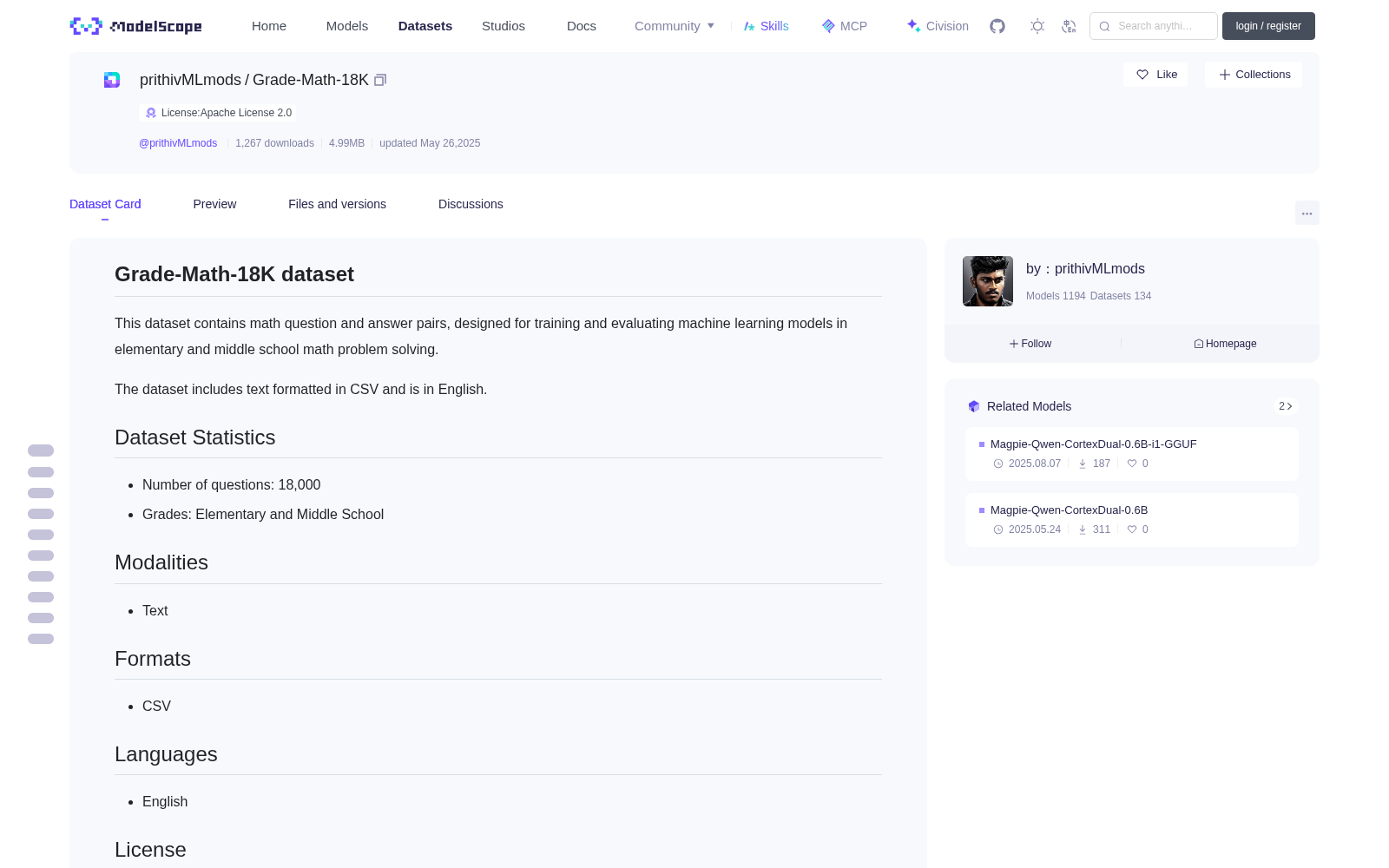Open the MCP nav link
Image resolution: width=1389 pixels, height=868 pixels.
pos(845,26)
